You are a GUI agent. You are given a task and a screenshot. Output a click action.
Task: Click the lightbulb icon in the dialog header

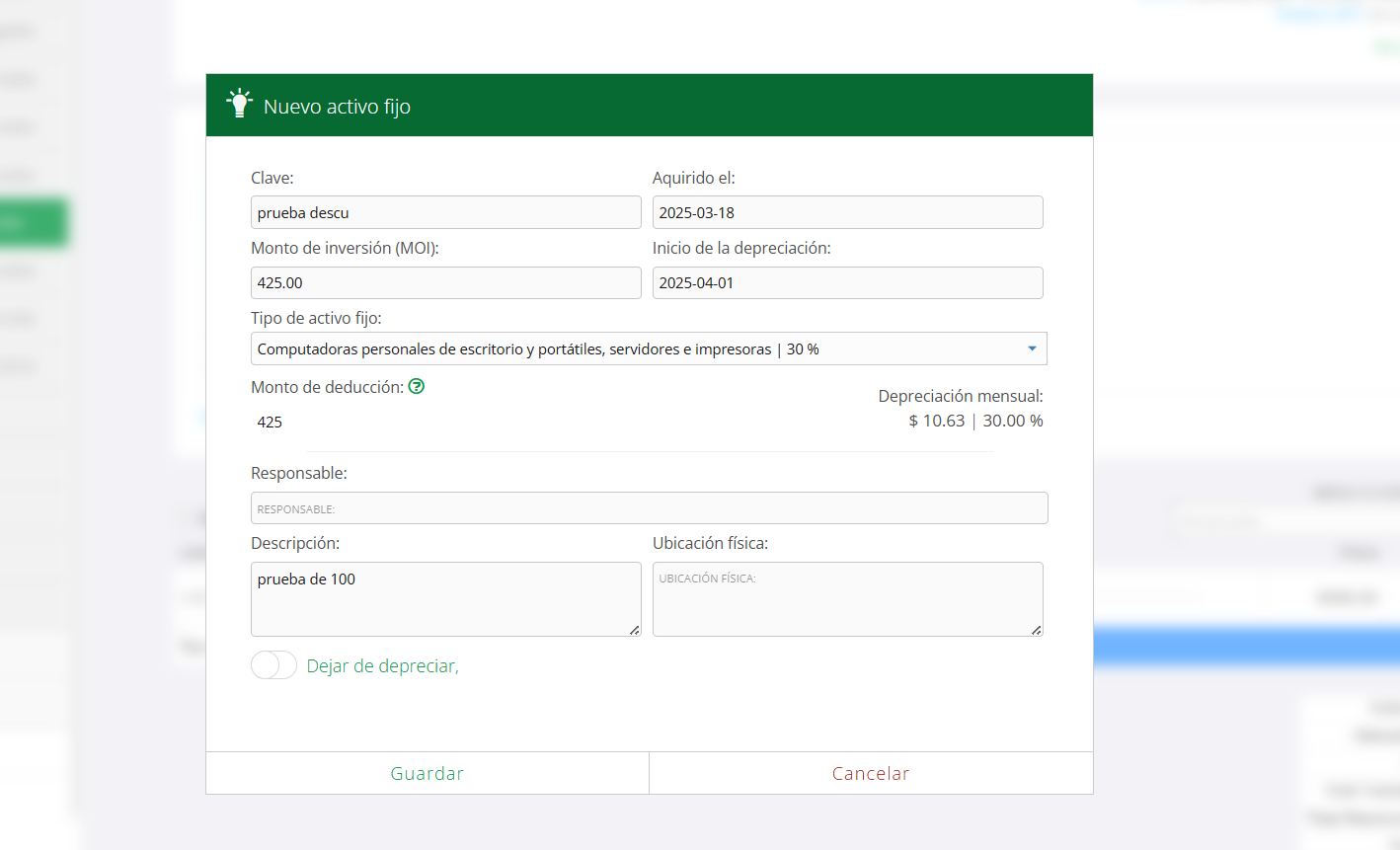[x=239, y=104]
